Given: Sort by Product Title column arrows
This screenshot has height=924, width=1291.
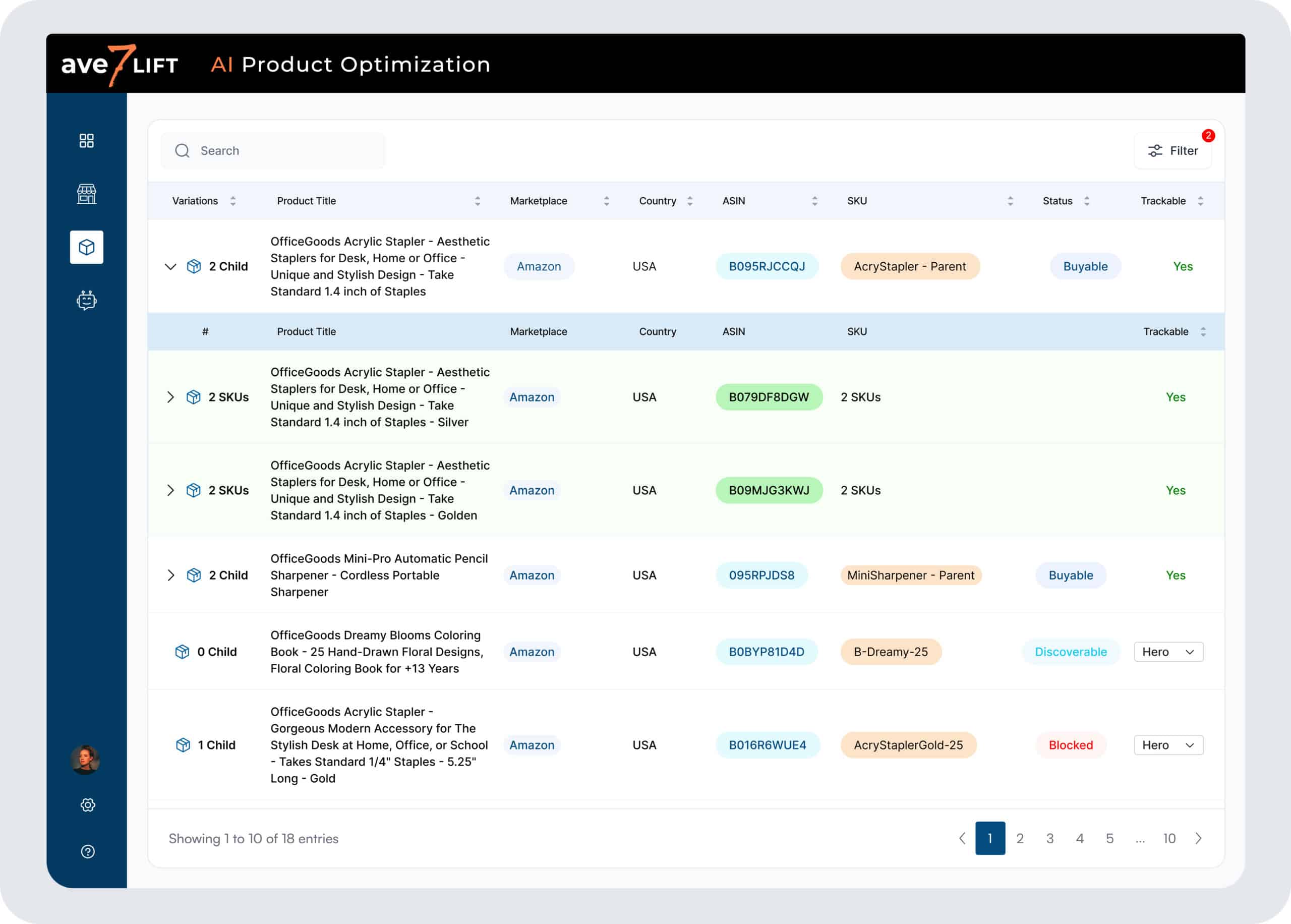Looking at the screenshot, I should pyautogui.click(x=477, y=201).
